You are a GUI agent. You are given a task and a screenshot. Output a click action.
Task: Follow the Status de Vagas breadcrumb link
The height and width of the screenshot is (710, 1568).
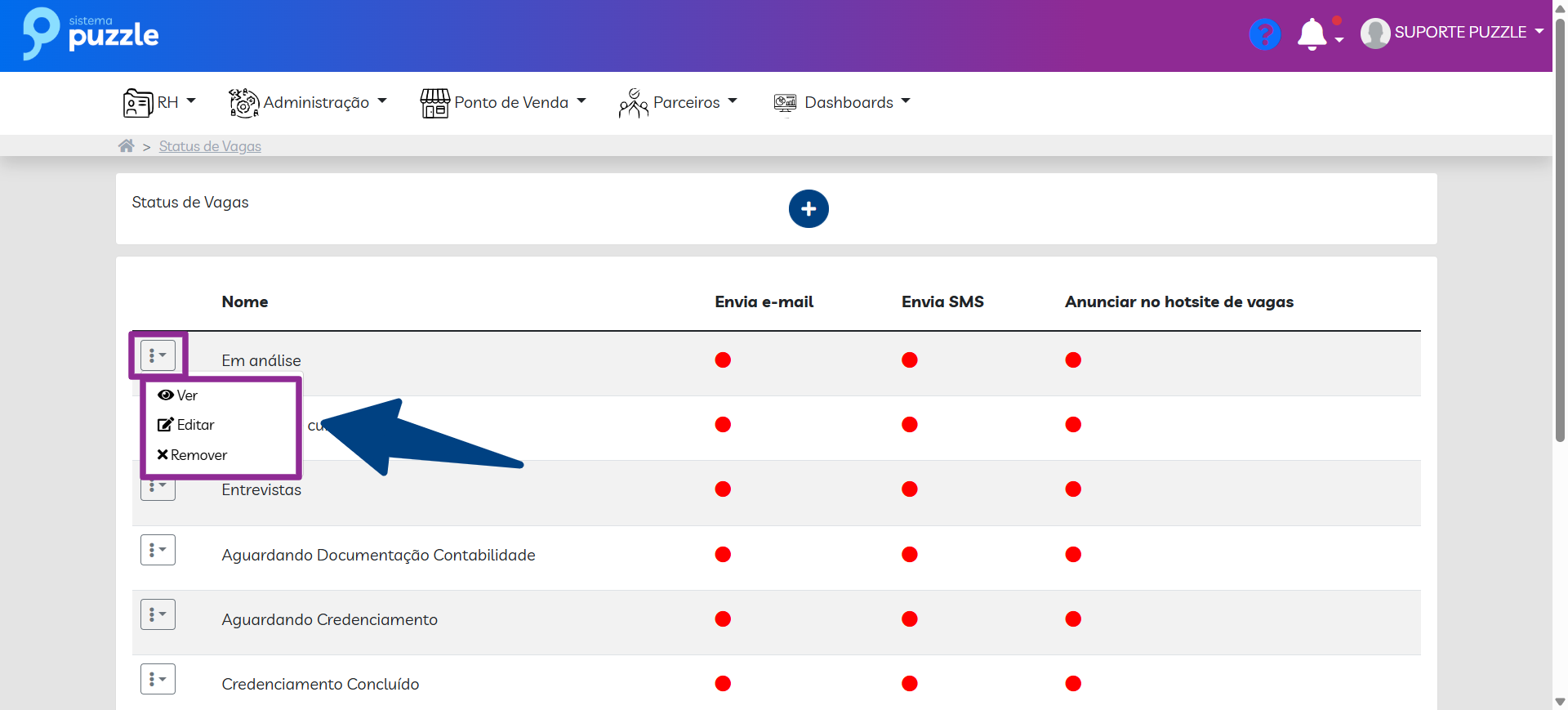[210, 146]
